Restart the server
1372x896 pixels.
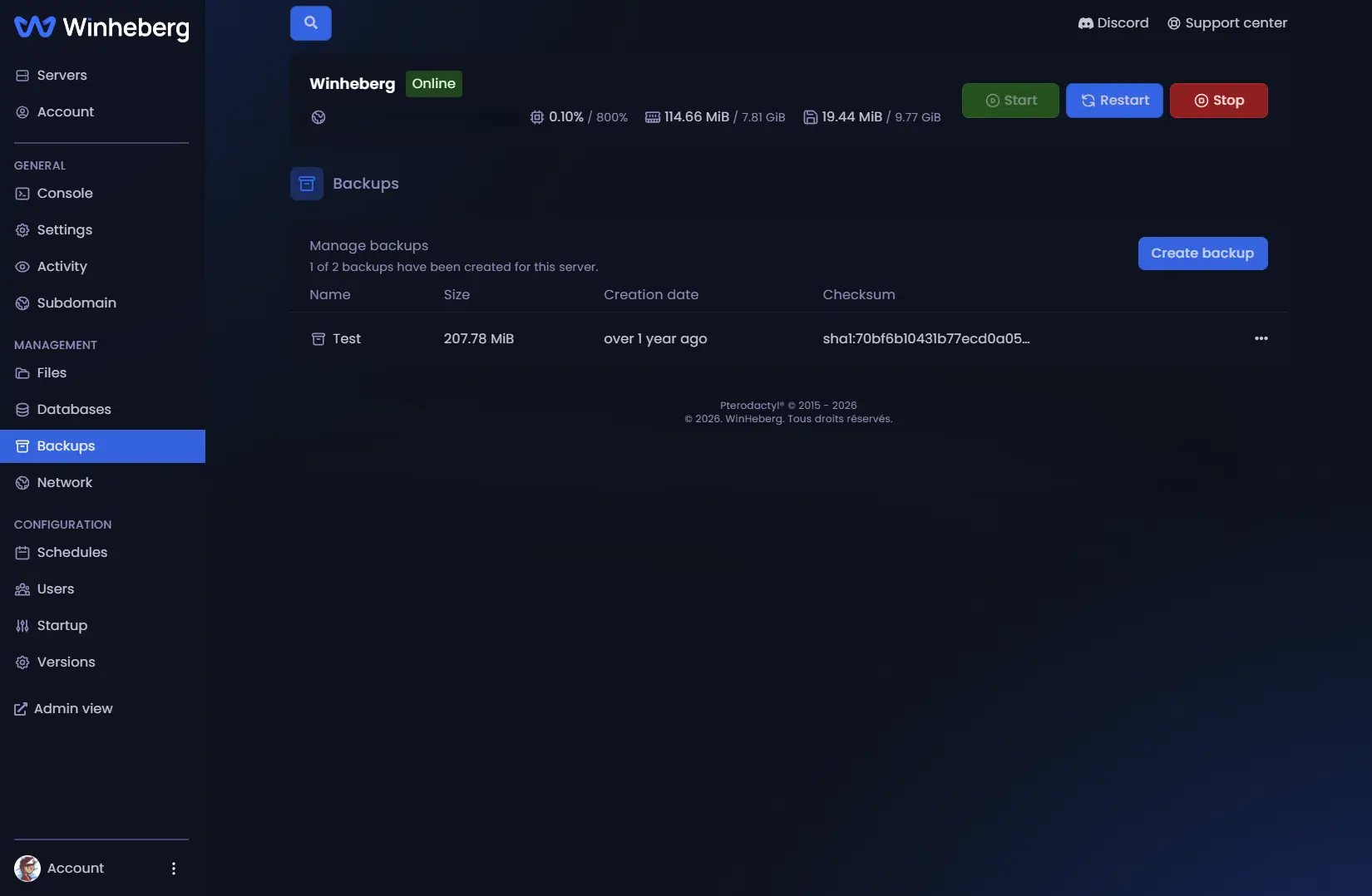[1114, 101]
